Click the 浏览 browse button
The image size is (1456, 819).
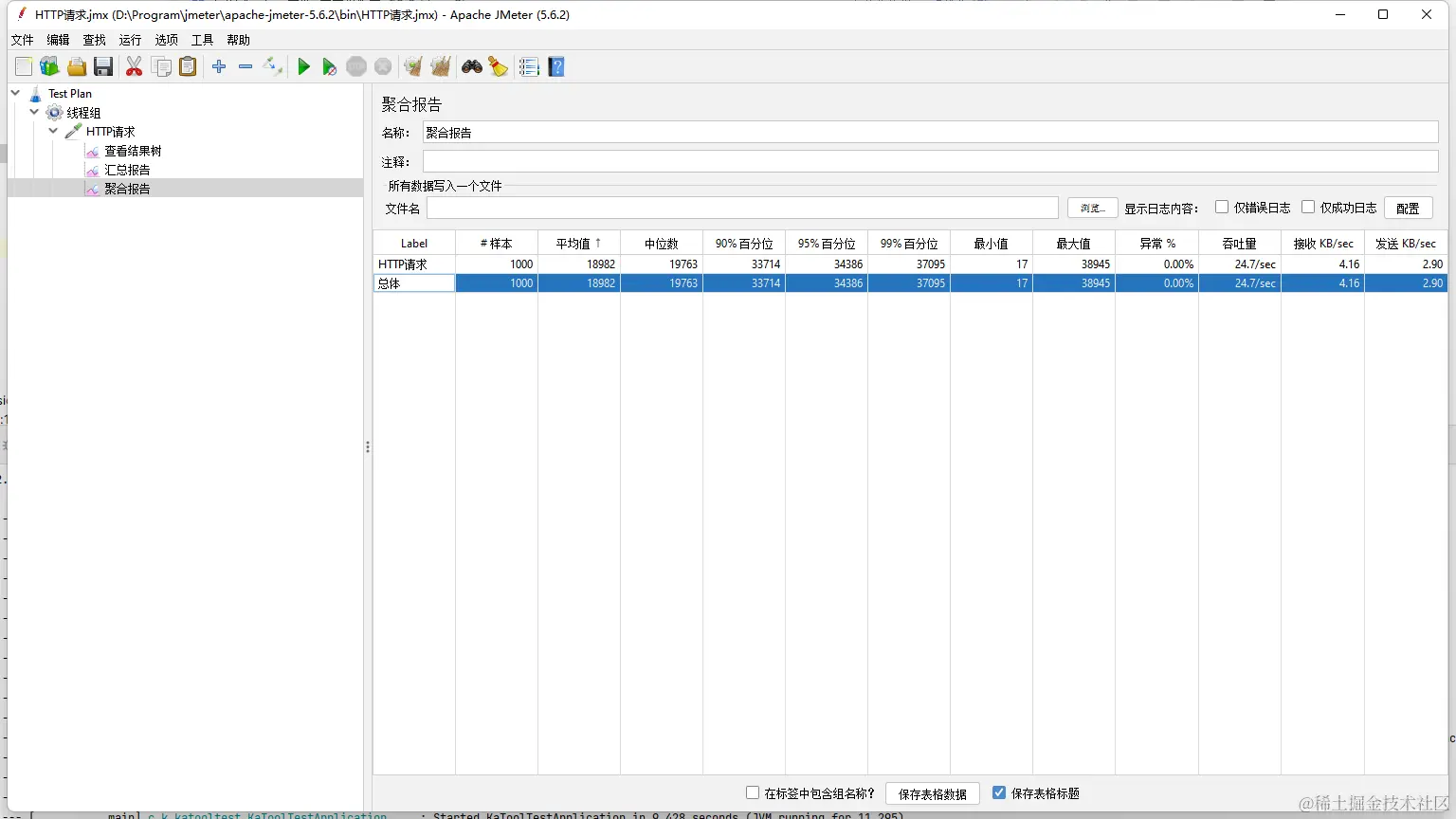coord(1093,208)
